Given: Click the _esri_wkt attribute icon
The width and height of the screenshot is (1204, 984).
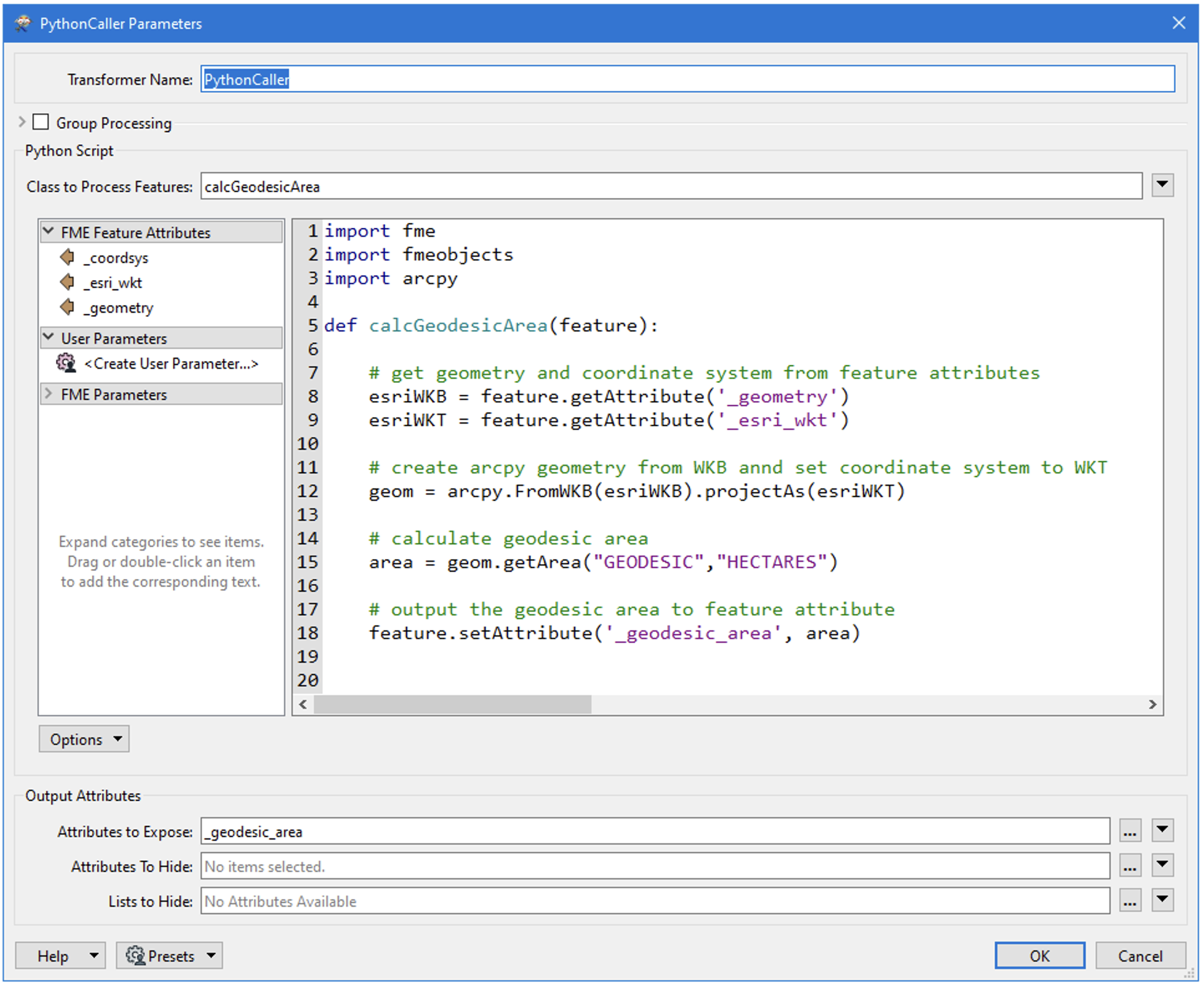Looking at the screenshot, I should pos(67,282).
